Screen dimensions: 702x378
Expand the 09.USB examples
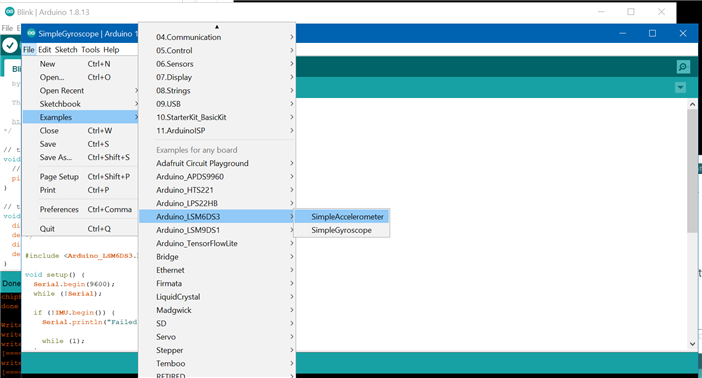(217, 104)
